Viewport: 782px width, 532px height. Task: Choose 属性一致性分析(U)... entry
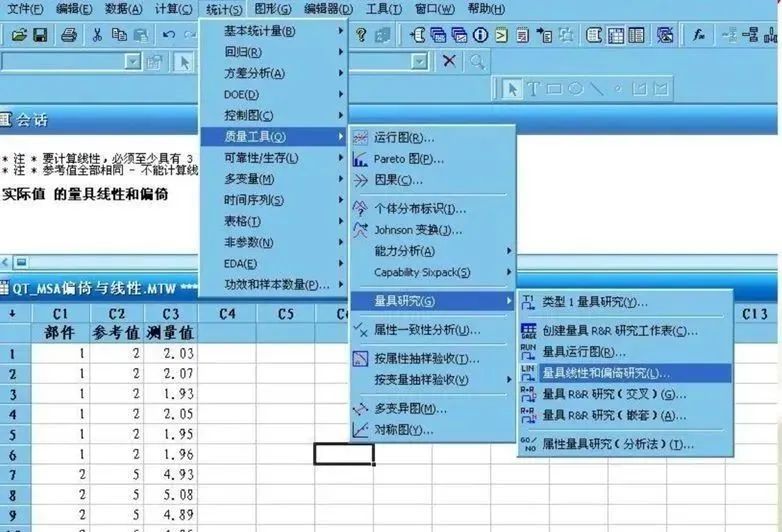[433, 330]
